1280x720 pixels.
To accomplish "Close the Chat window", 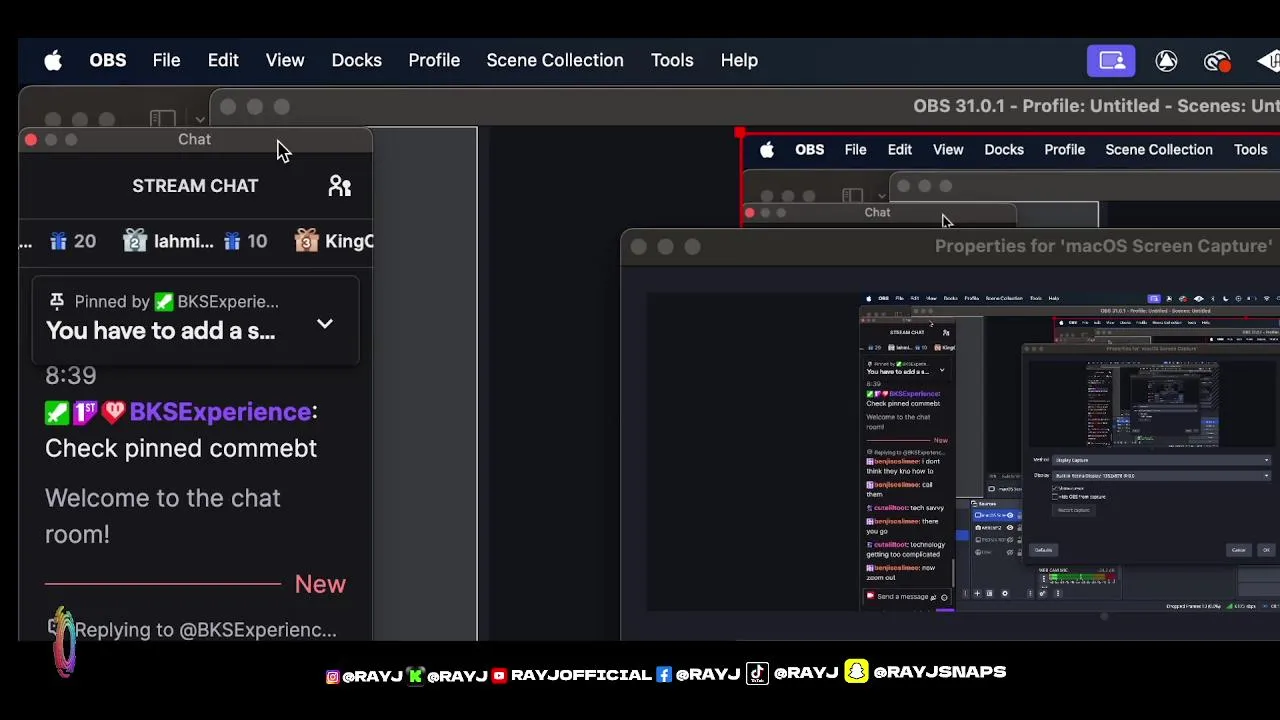I will (x=31, y=140).
